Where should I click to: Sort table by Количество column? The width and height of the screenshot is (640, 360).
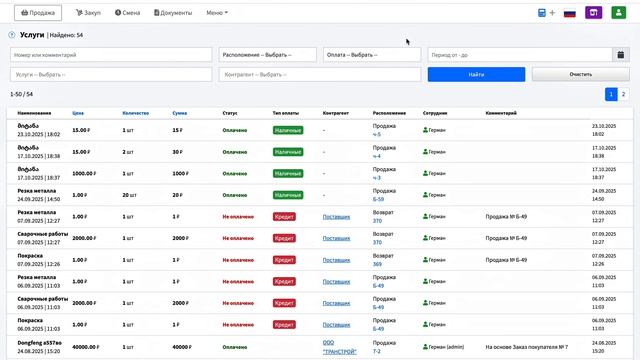point(136,113)
